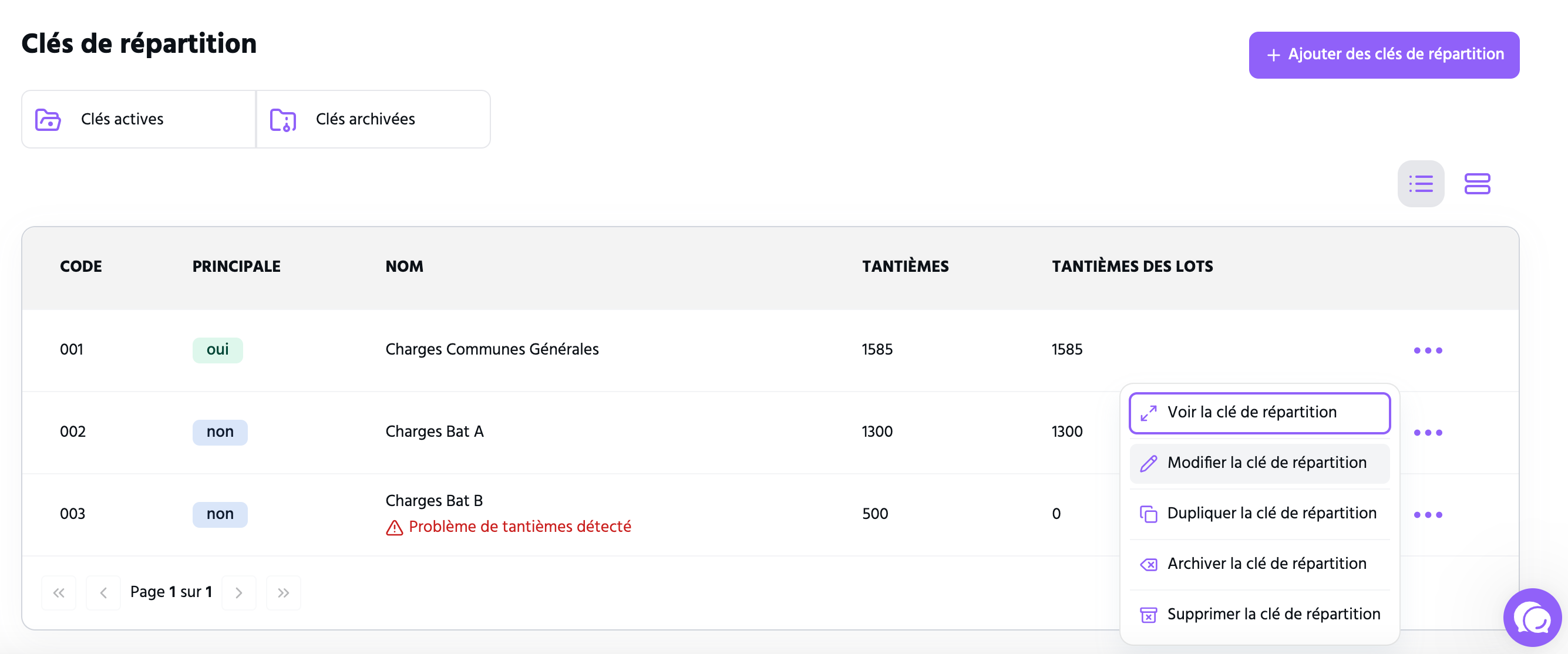This screenshot has width=1568, height=654.
Task: Switch to the list view icon
Action: (1420, 184)
